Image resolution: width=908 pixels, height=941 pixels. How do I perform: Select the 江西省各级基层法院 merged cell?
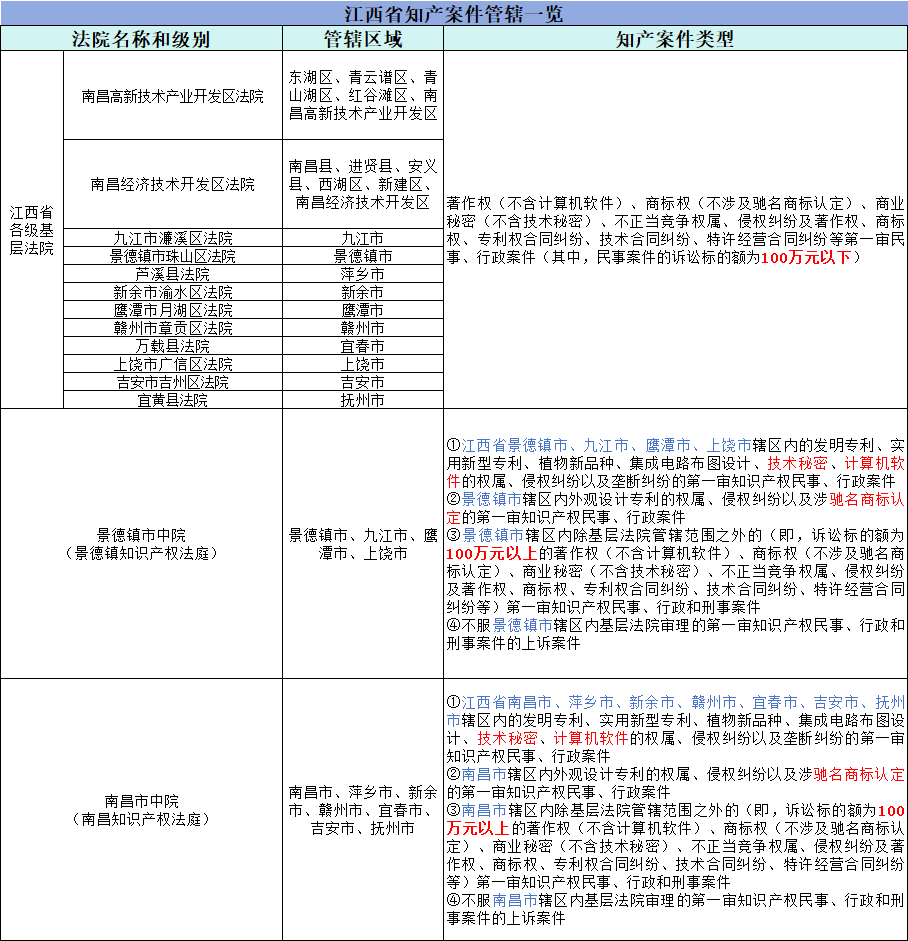click(x=32, y=230)
